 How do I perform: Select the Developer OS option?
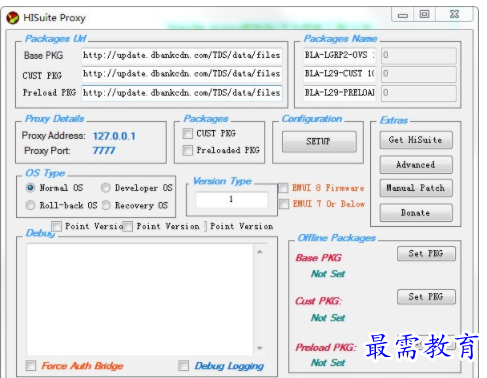[106, 188]
